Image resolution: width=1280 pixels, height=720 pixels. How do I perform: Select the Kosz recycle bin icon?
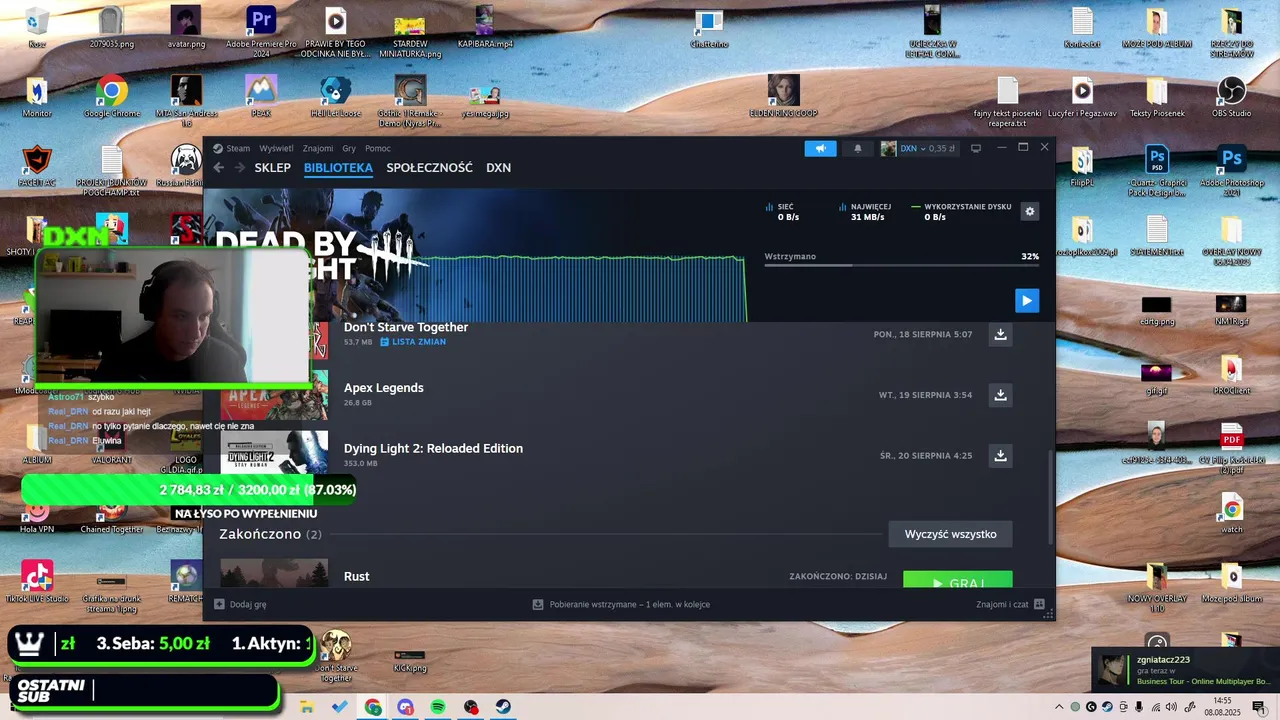(x=37, y=30)
